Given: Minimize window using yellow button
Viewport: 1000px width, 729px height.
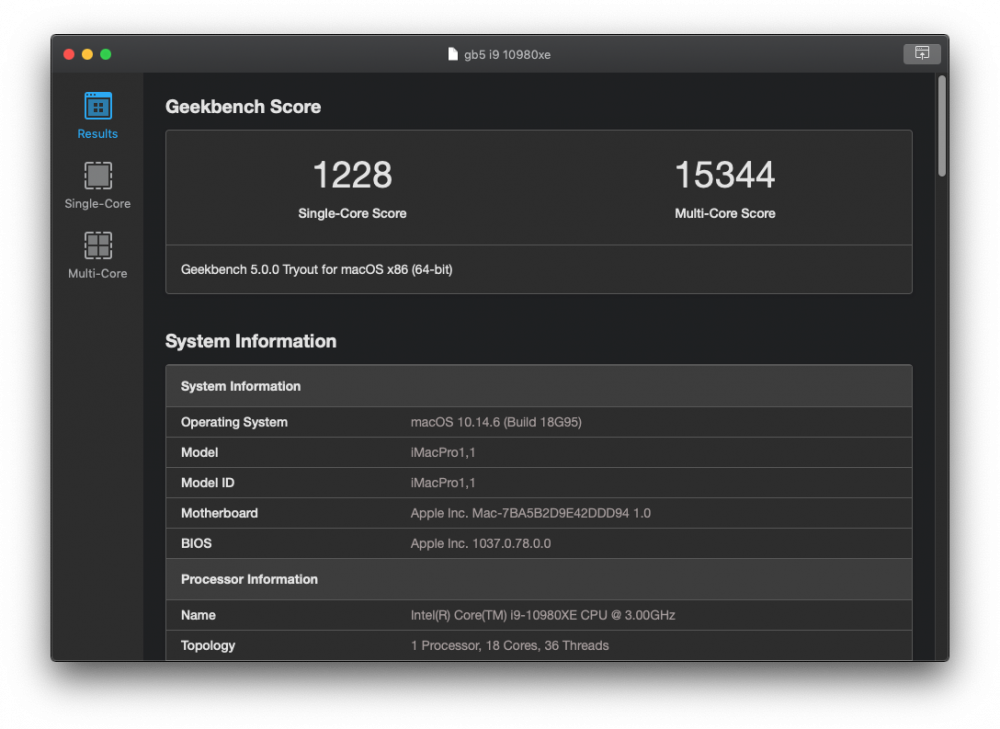Looking at the screenshot, I should pyautogui.click(x=87, y=54).
